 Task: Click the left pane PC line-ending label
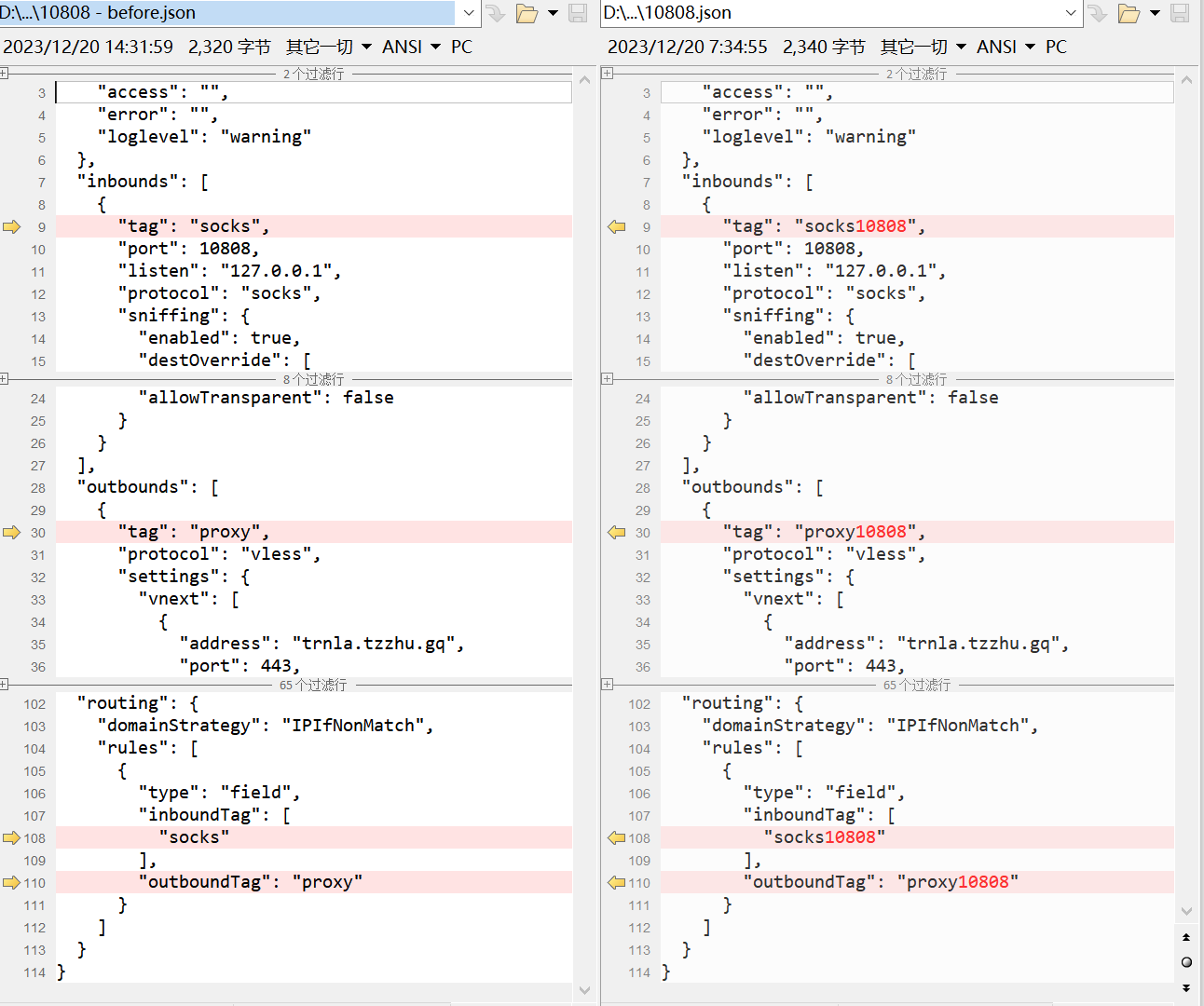tap(461, 47)
